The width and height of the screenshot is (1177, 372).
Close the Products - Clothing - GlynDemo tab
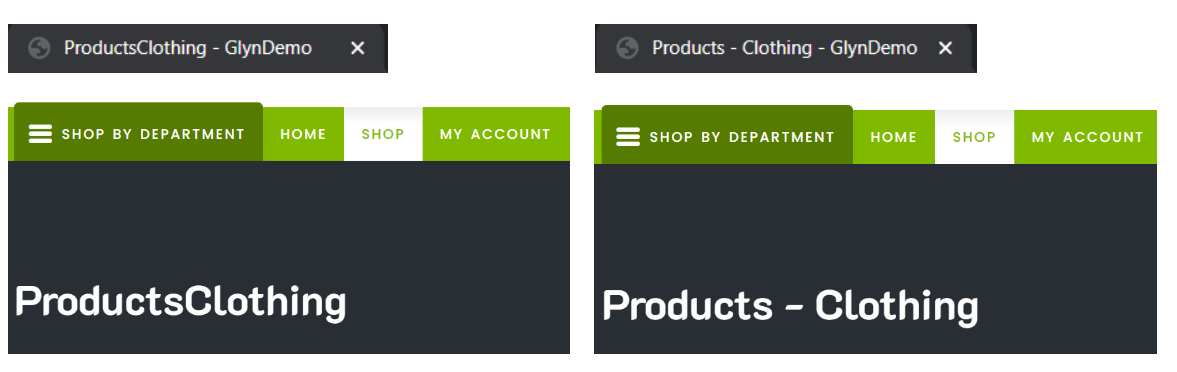[946, 49]
